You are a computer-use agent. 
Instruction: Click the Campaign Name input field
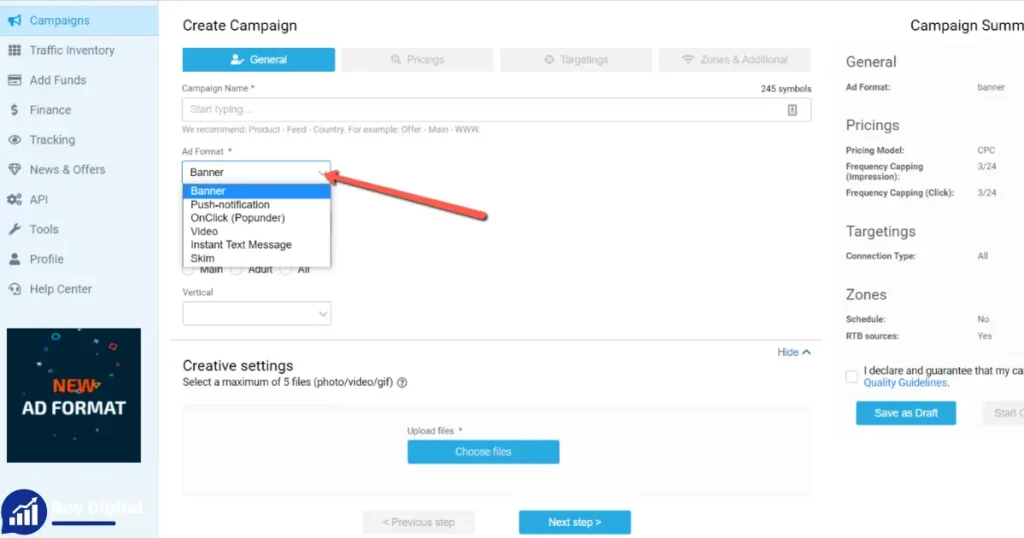tap(496, 110)
